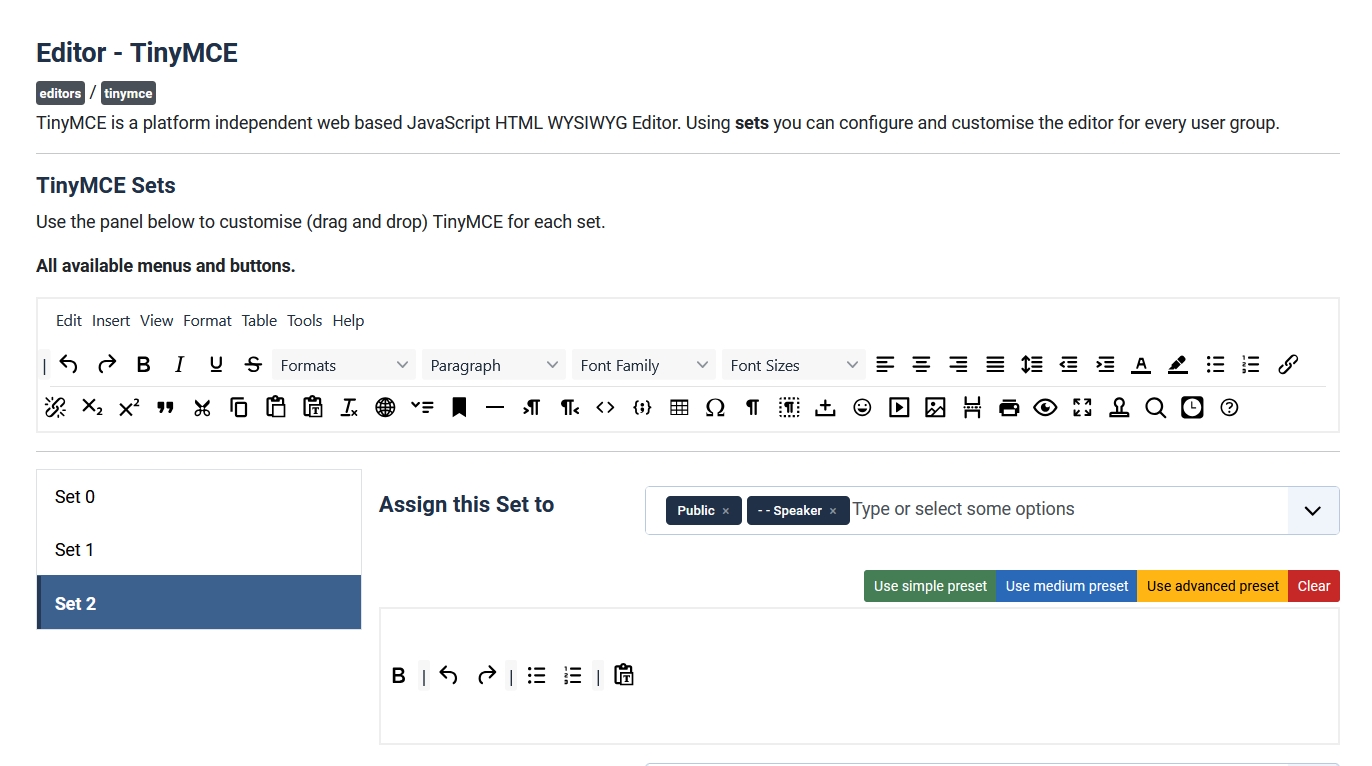Click the Insert emoticon smiley icon
1372x766 pixels.
point(862,407)
